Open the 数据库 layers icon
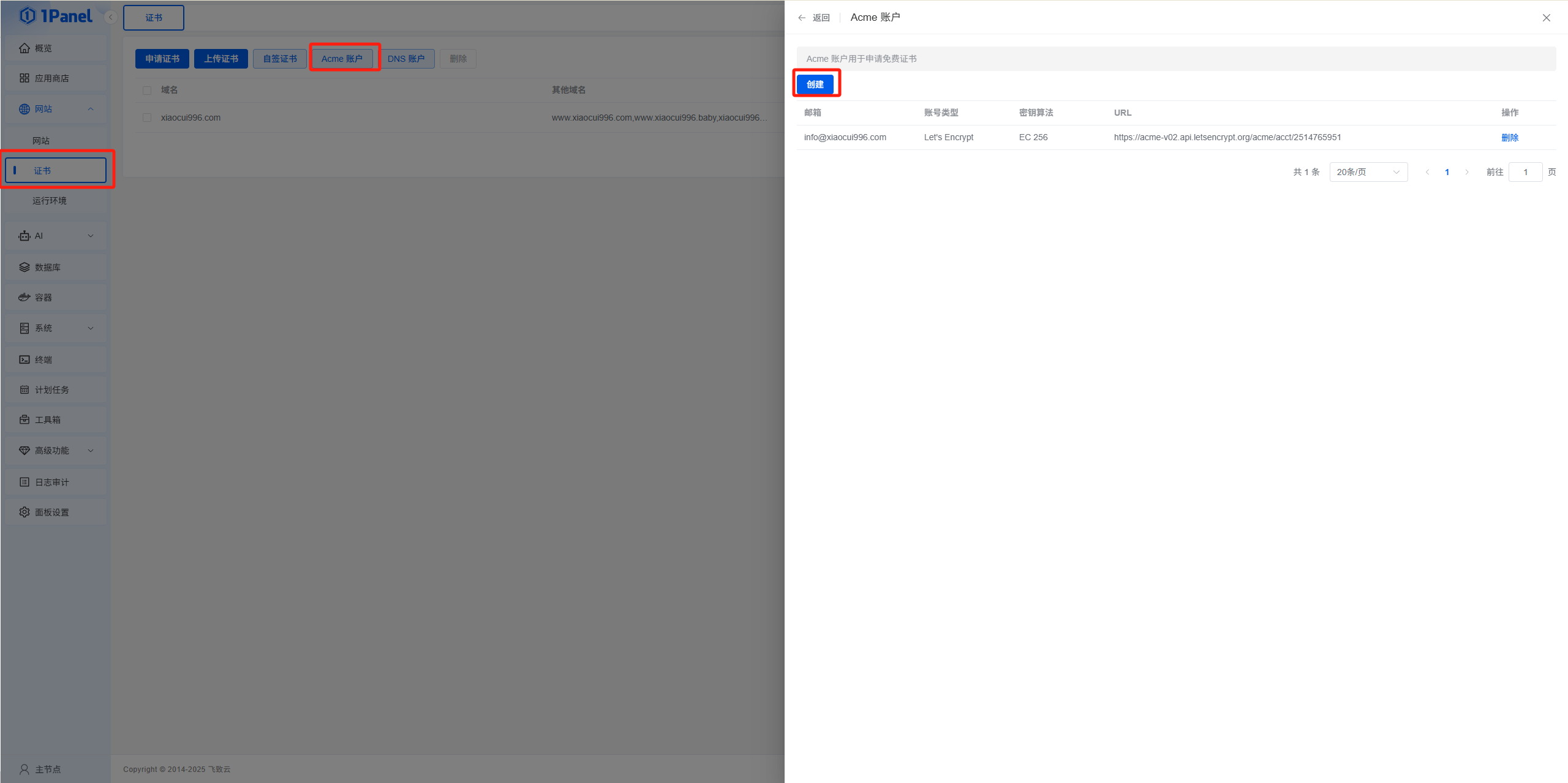Screen dimensions: 1568x783 pyautogui.click(x=24, y=268)
